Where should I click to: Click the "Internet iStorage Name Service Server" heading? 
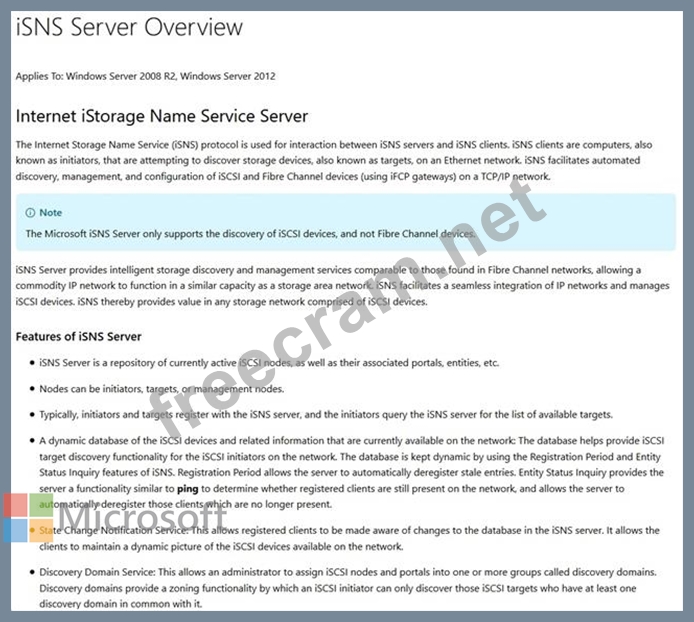tap(162, 116)
